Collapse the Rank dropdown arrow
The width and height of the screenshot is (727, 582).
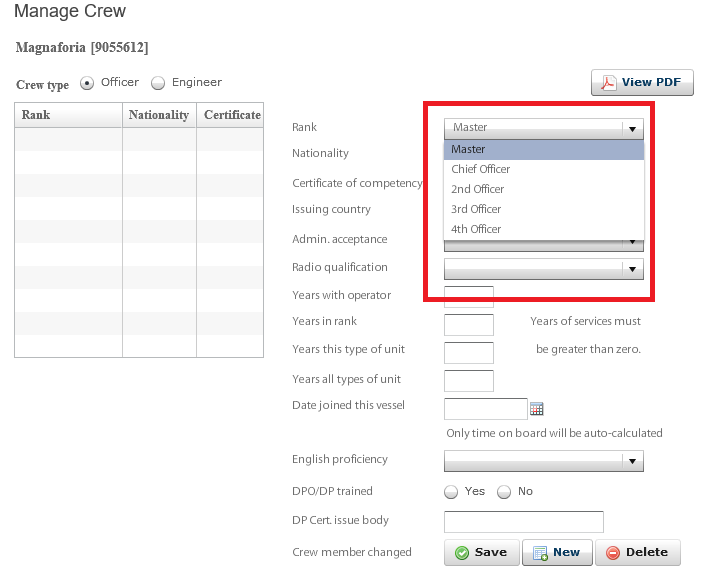pyautogui.click(x=632, y=129)
